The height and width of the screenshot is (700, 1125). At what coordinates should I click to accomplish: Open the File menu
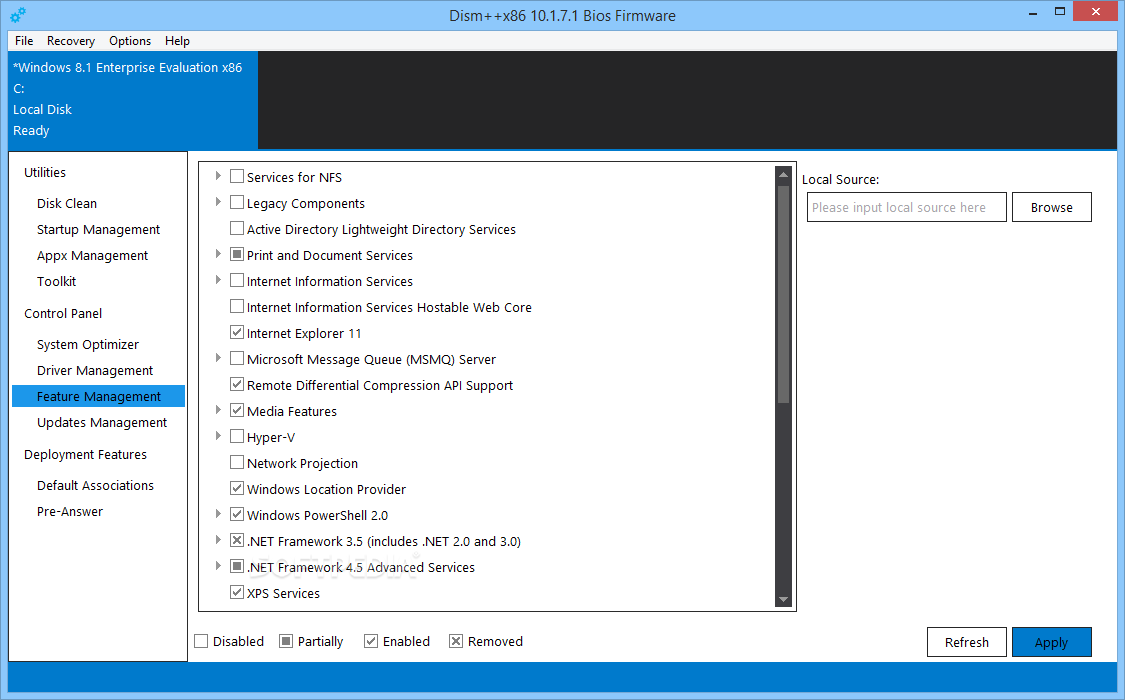click(x=24, y=41)
